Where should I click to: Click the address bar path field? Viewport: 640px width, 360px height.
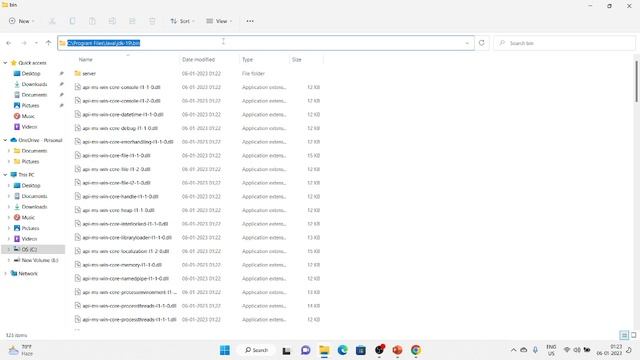[266, 43]
